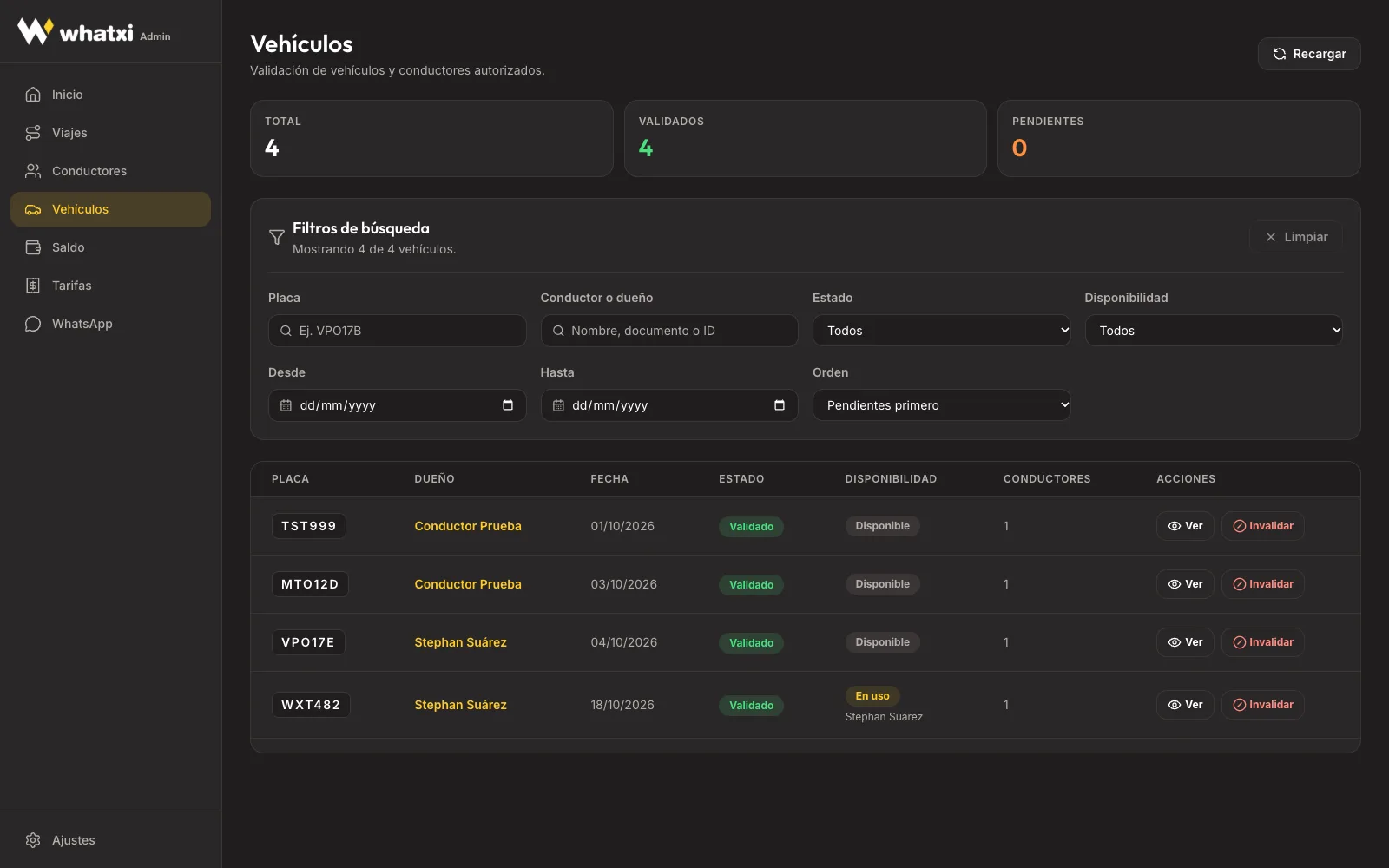Open the Hasta date picker calendar icon

pyautogui.click(x=780, y=405)
